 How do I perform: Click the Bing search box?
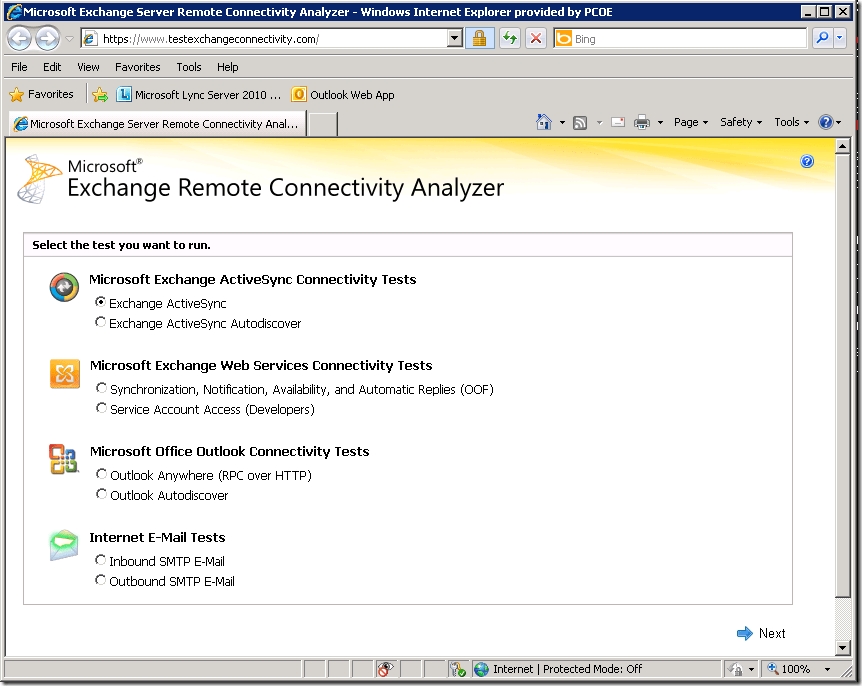pos(680,38)
